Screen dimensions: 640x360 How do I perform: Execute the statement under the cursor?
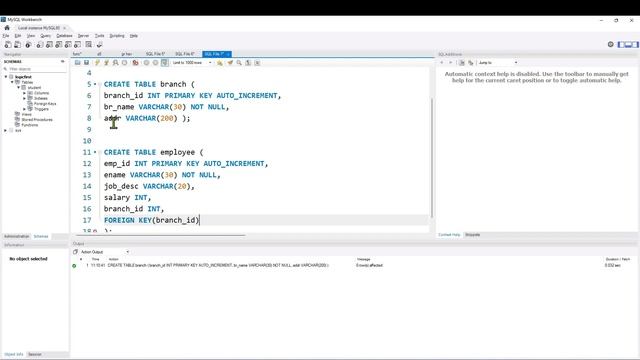(107, 63)
